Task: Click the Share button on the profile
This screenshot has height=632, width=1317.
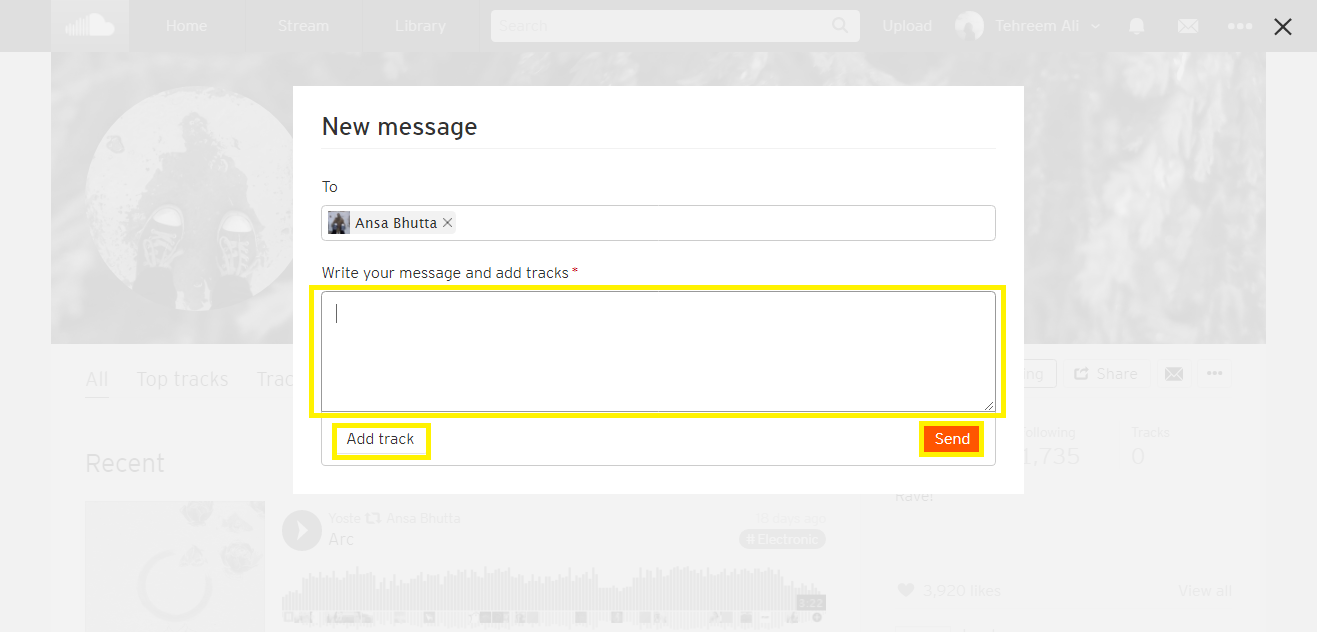Action: point(1105,373)
